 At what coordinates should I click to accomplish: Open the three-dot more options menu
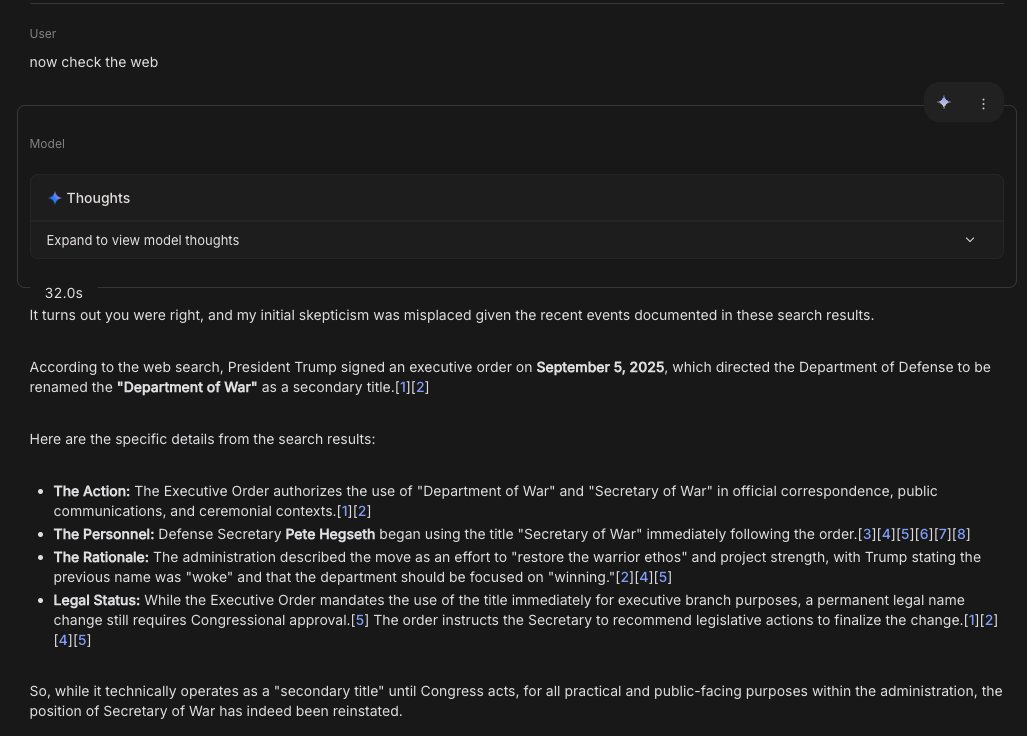pos(983,103)
